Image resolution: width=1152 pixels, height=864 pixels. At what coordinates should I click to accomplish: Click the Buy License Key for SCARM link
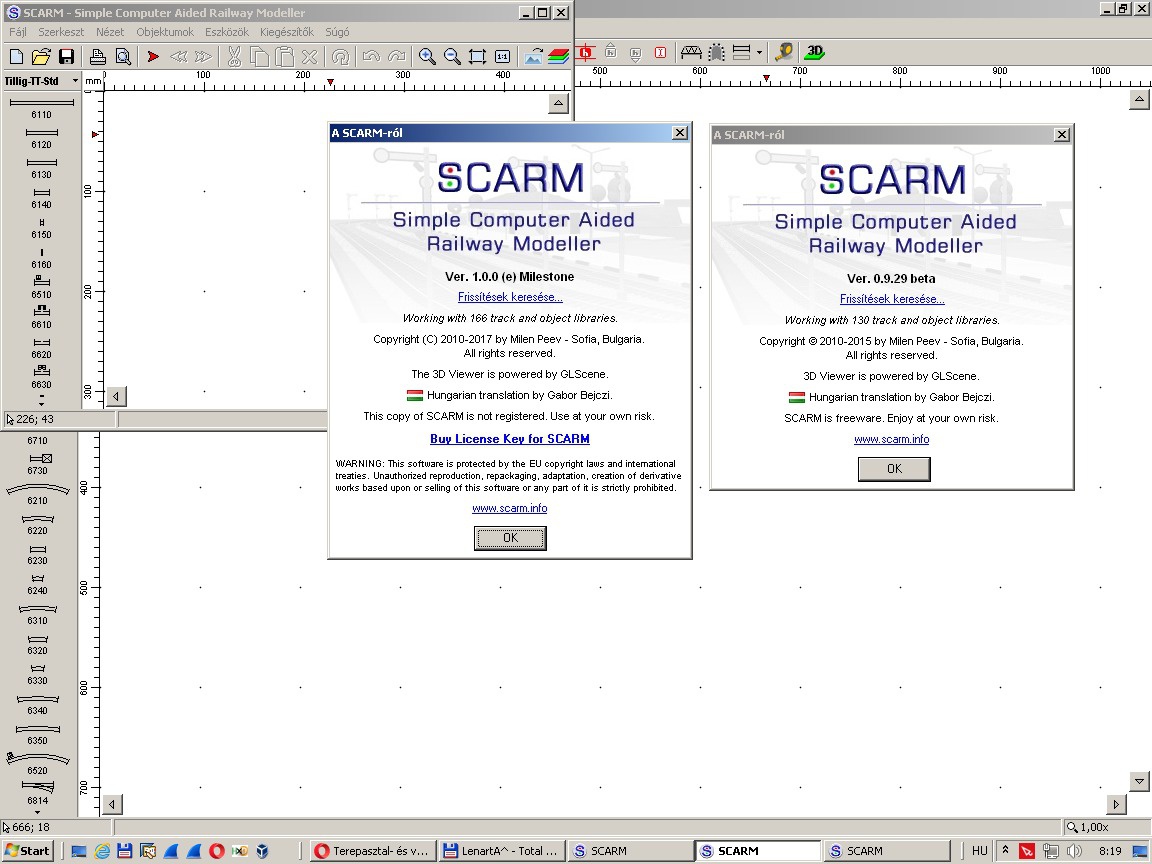pos(510,439)
